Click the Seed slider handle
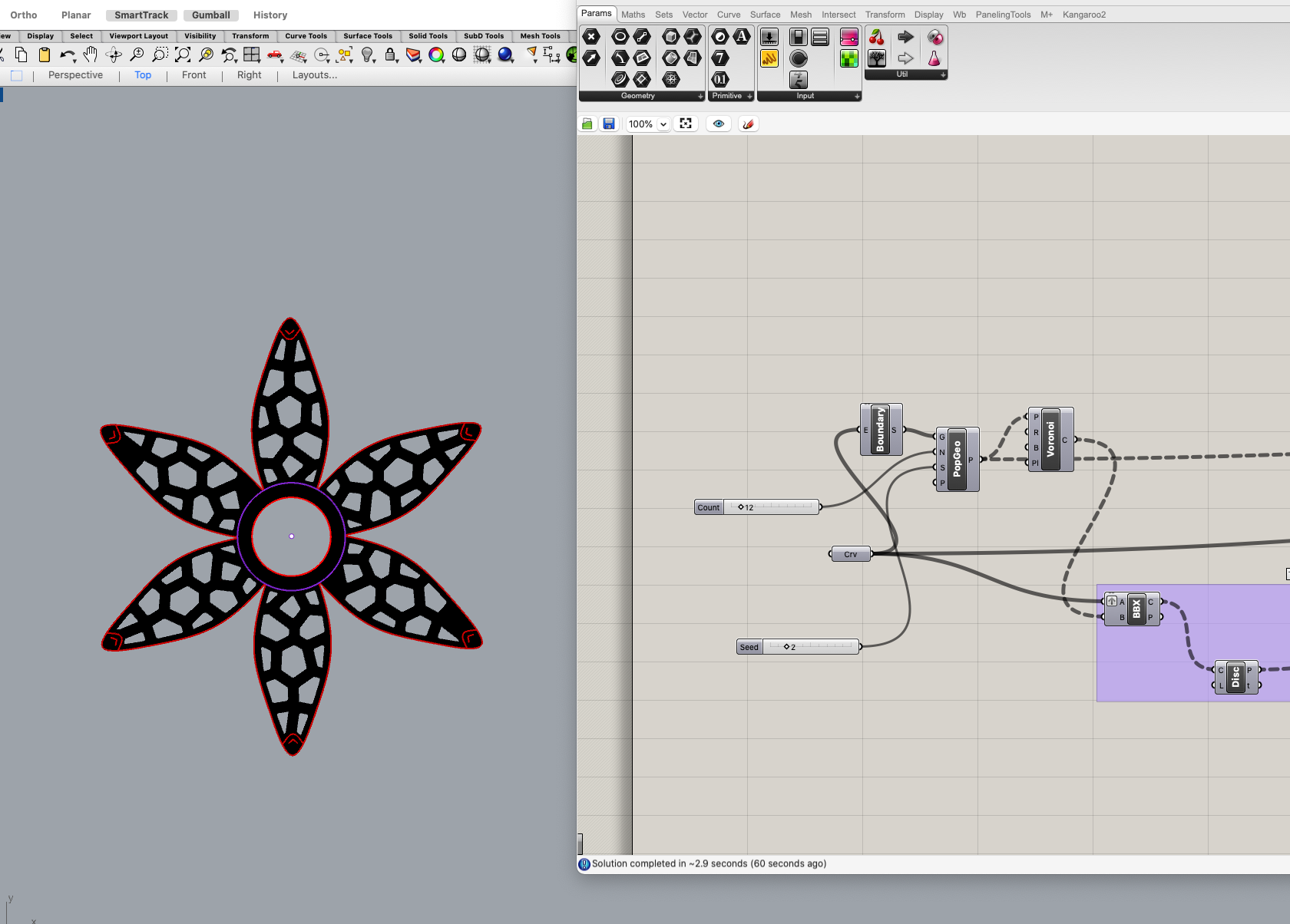Screen dimensions: 1290x924 point(786,647)
